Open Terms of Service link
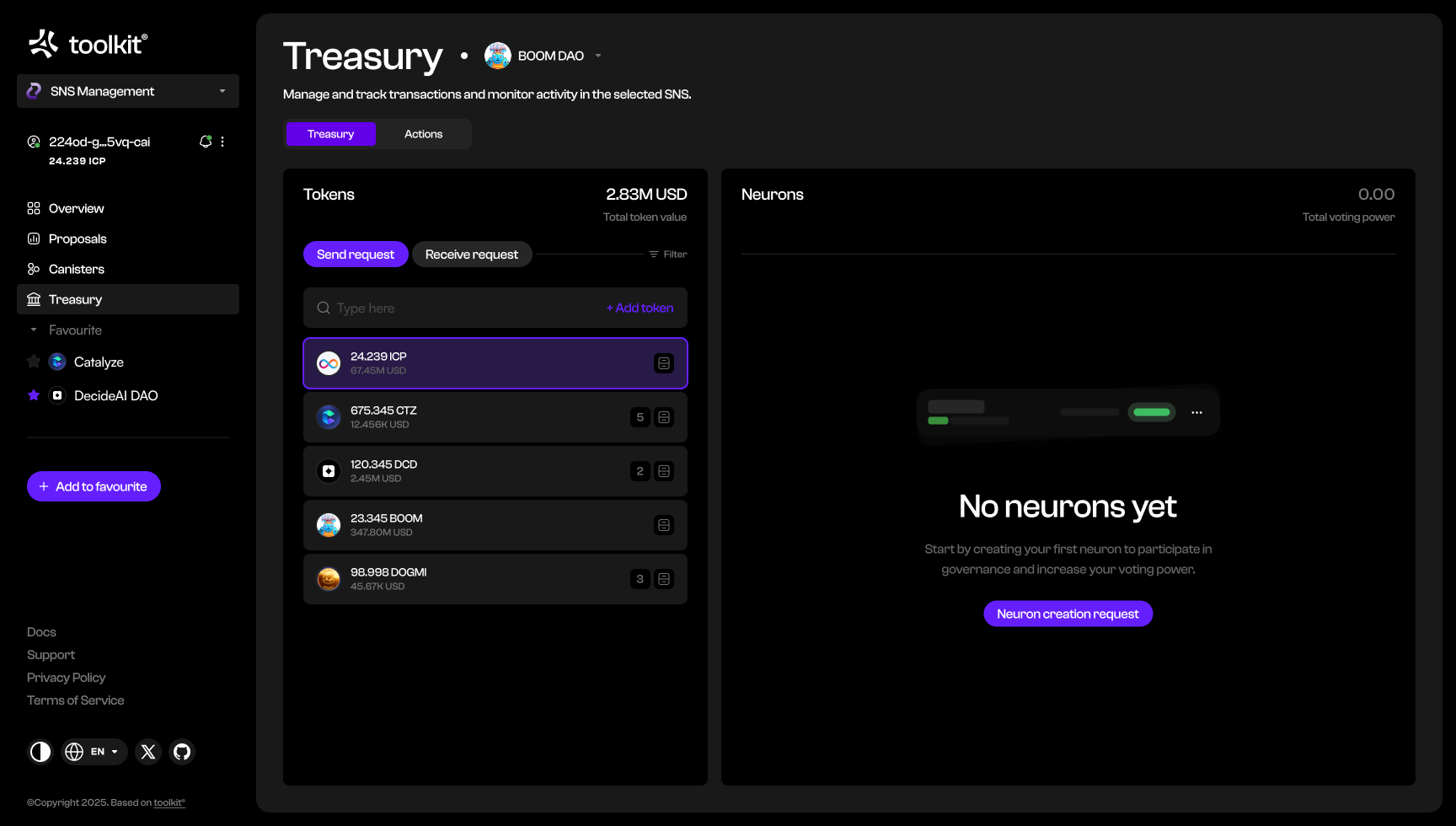 75,700
